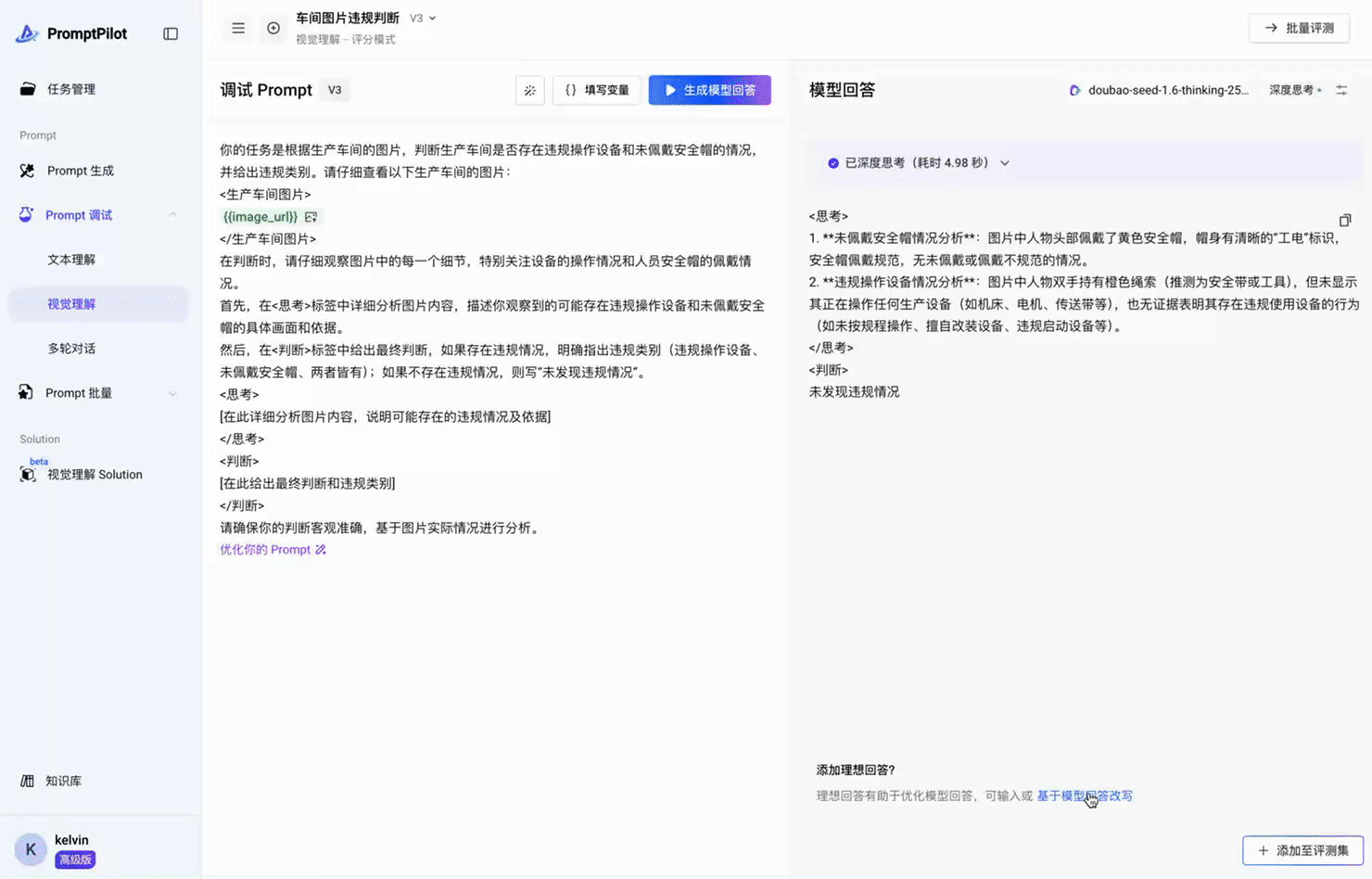Click the 填写变量 button
This screenshot has height=879, width=1372.
[x=597, y=90]
